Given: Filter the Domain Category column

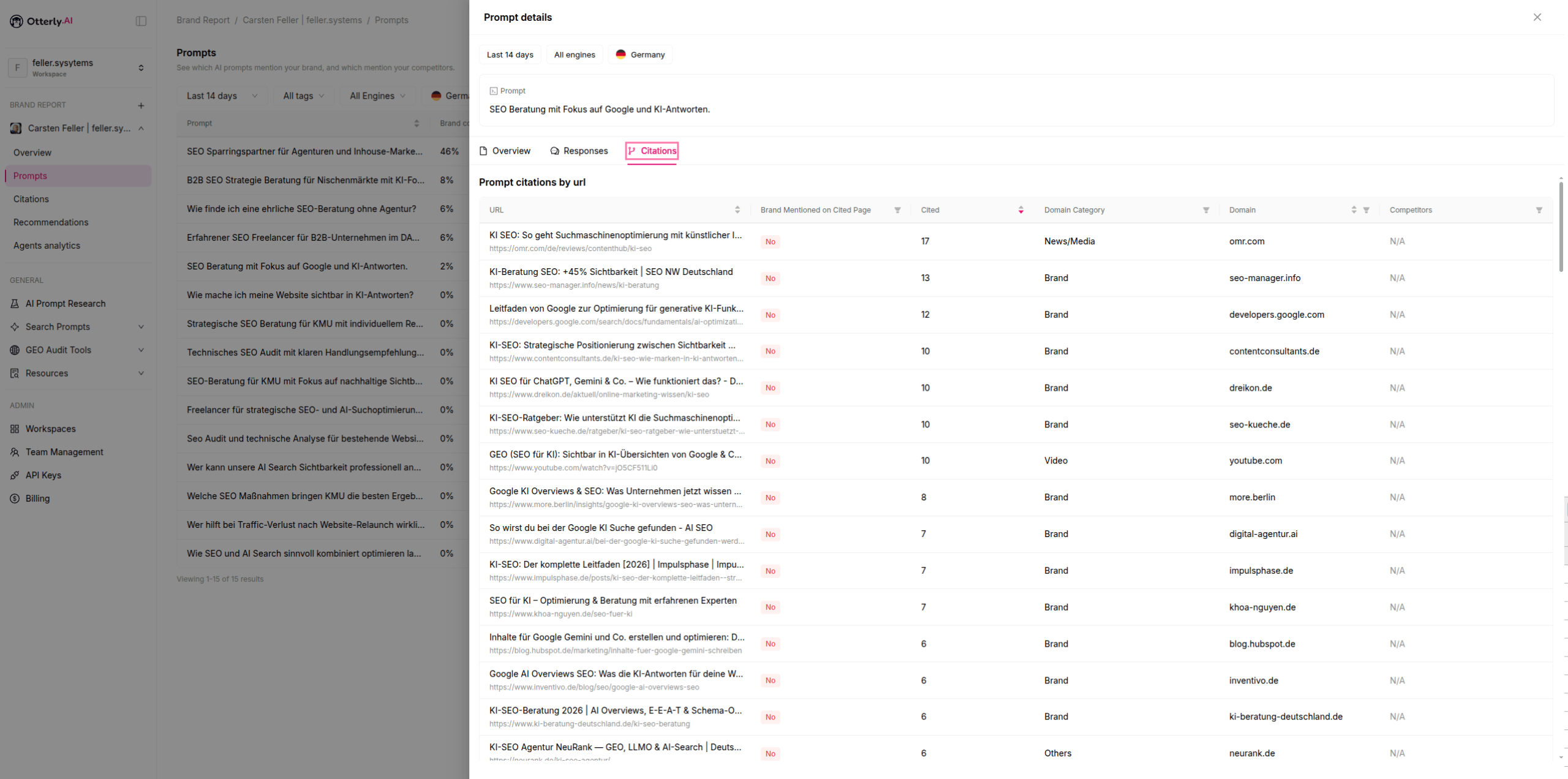Looking at the screenshot, I should [x=1206, y=210].
